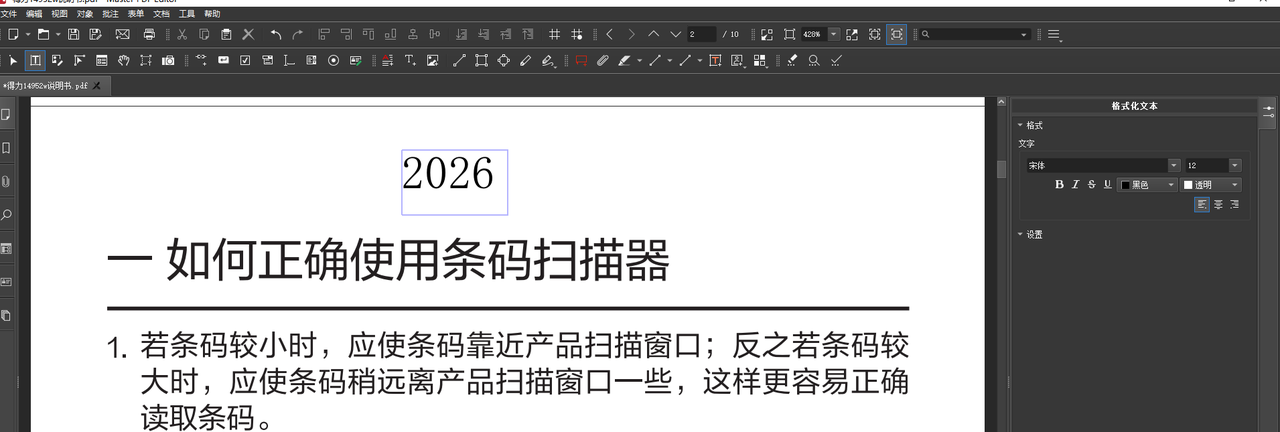Open the New document dropdown arrow
This screenshot has width=1280, height=432.
[28, 34]
